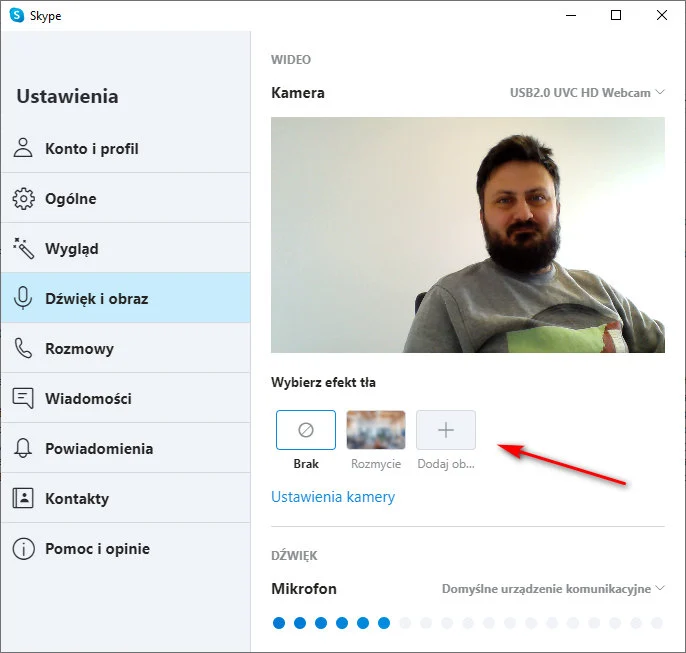Viewport: 686px width, 653px height.
Task: Click the Konto i profil person icon
Action: pos(23,149)
